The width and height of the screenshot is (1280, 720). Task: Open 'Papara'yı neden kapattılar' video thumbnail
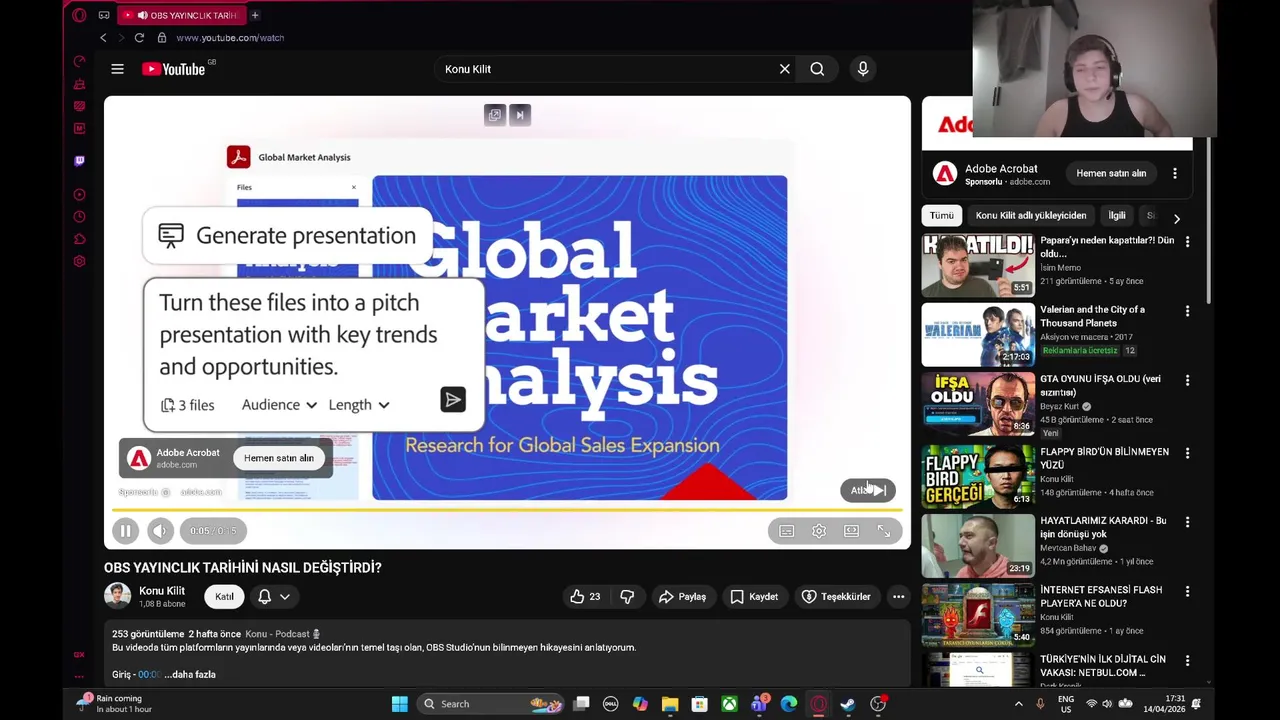[x=978, y=265]
